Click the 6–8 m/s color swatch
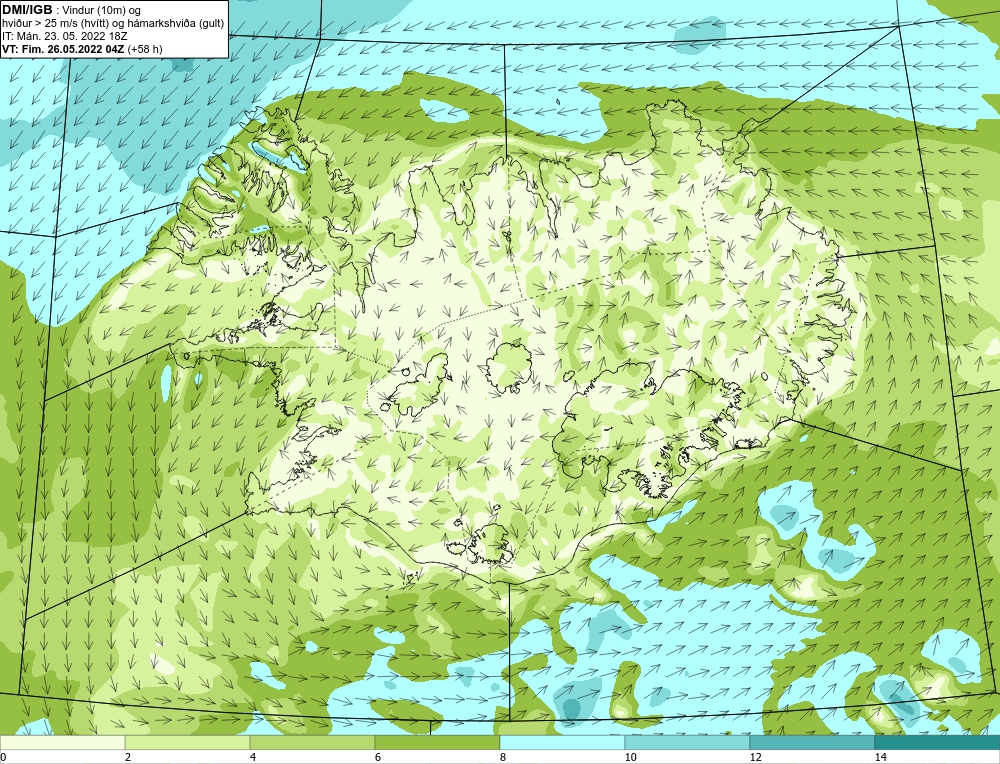The width and height of the screenshot is (1000, 764). [438, 742]
